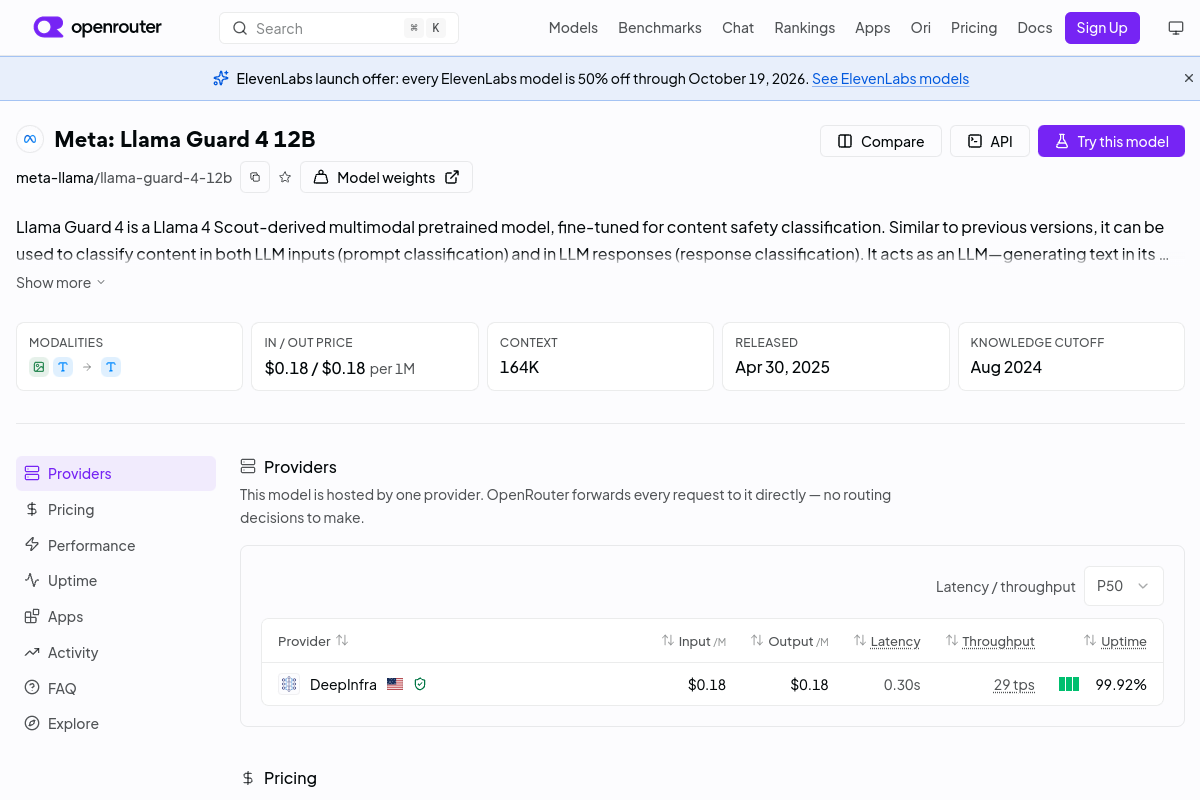Sort providers by Provider name column
Viewport: 1200px width, 800px height.
[313, 641]
